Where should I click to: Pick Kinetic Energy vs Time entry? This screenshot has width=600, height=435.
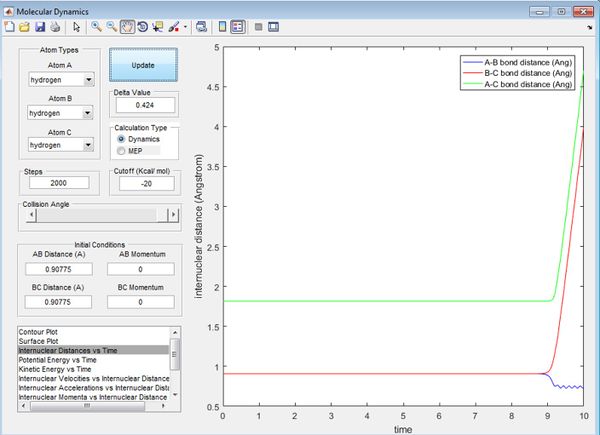(x=57, y=368)
